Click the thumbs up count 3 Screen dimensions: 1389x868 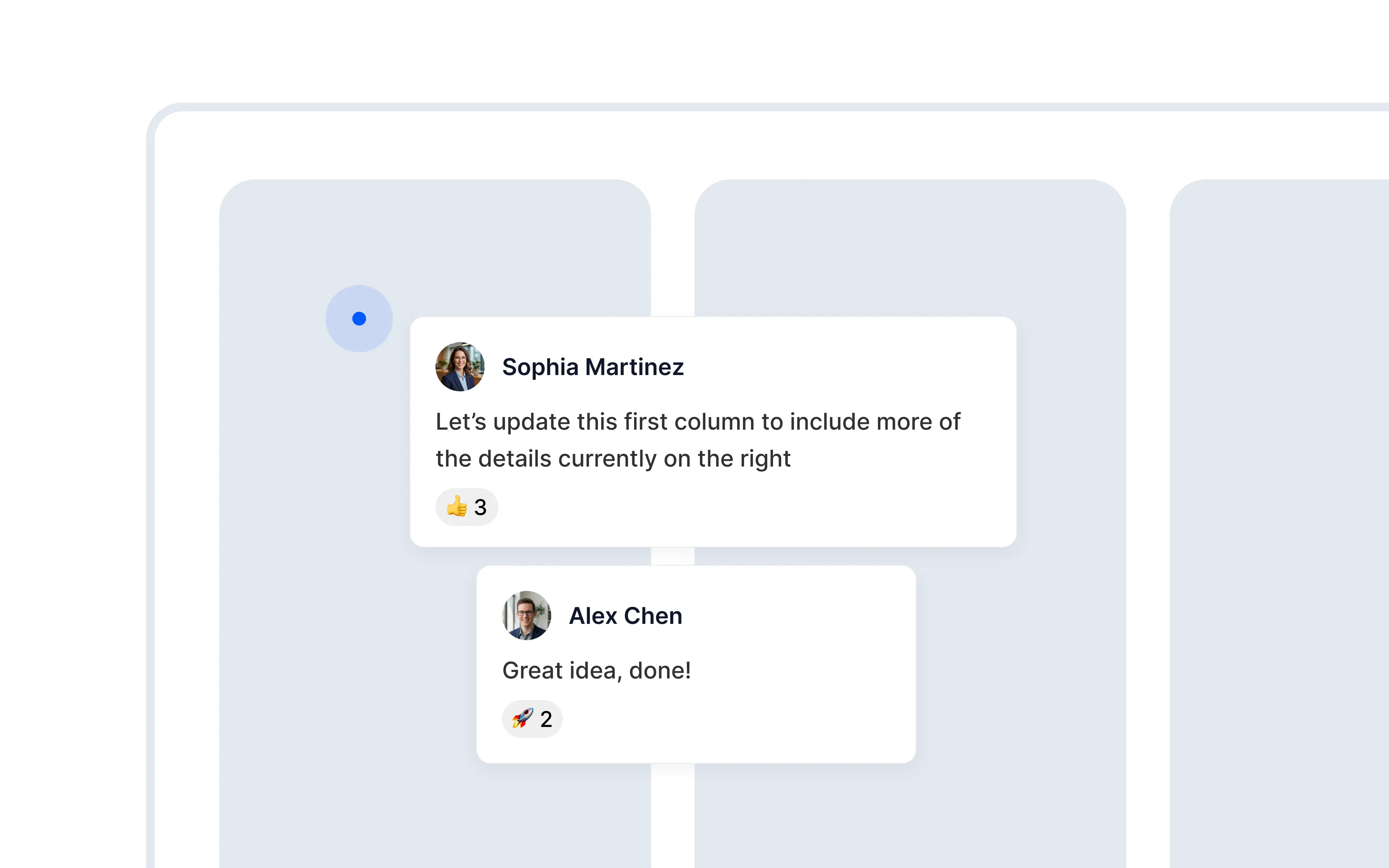point(480,507)
